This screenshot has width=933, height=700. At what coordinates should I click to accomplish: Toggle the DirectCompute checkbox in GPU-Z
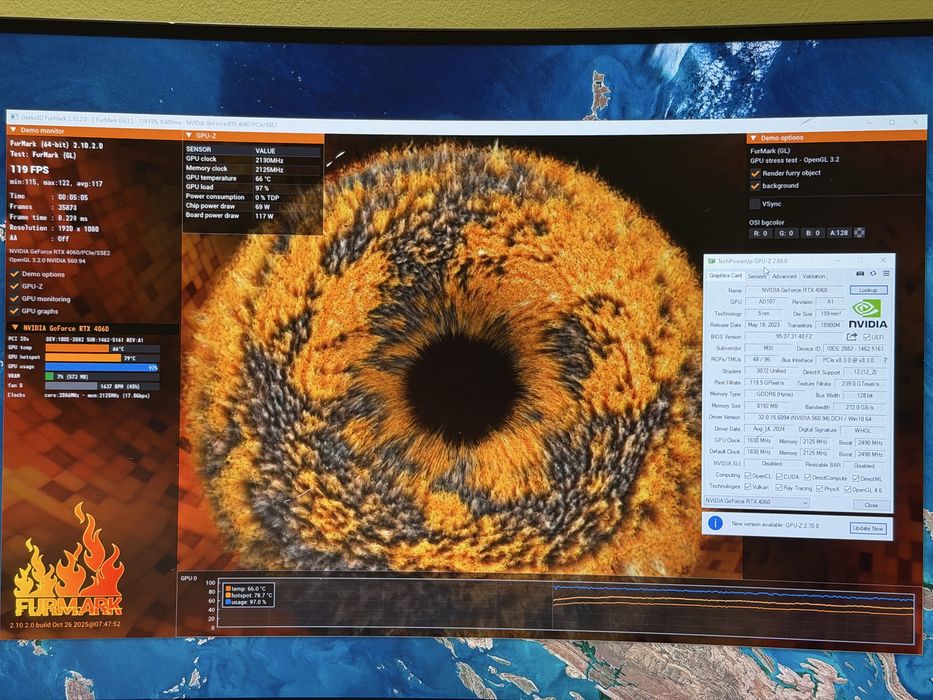point(807,477)
